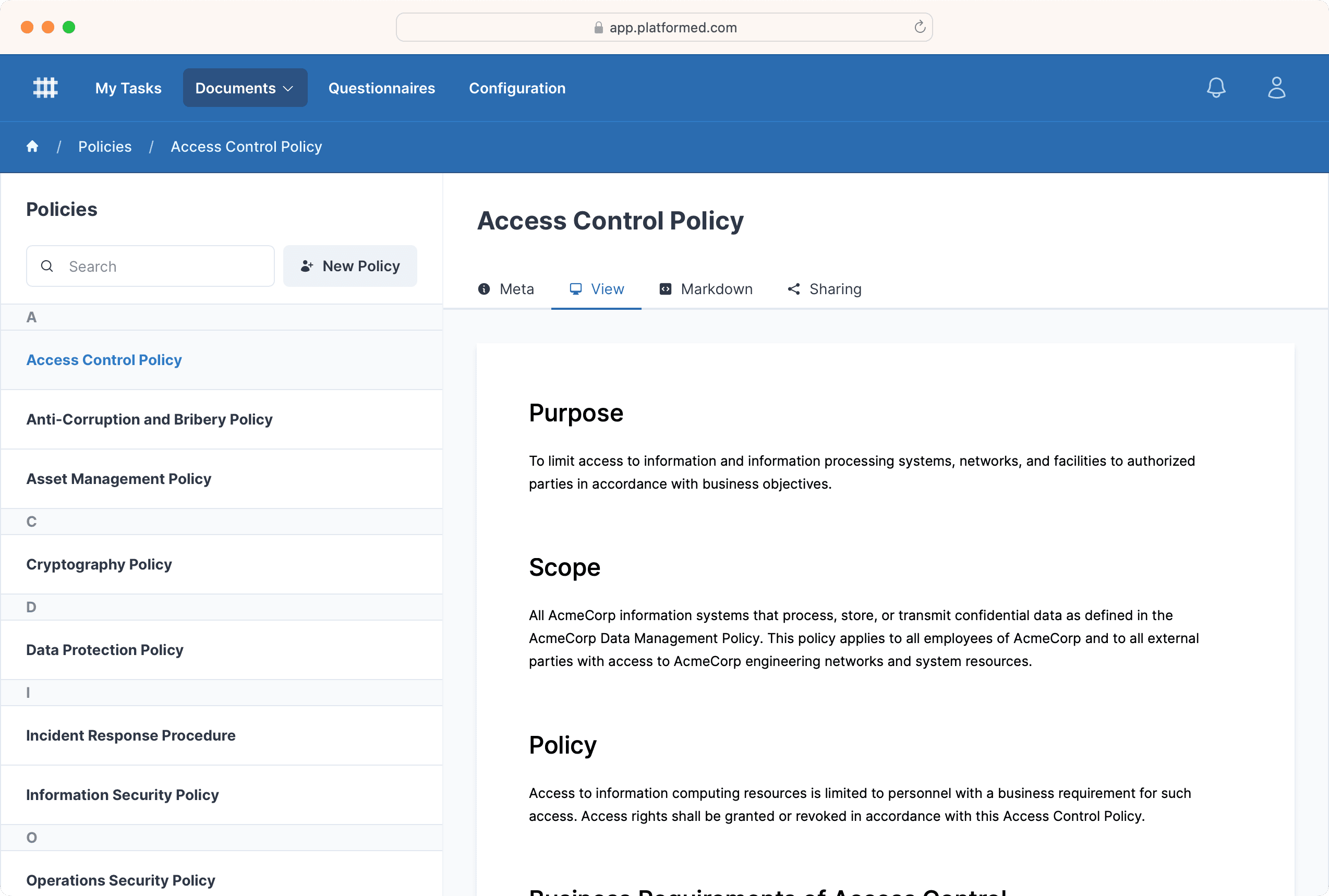Select Incident Response Procedure
This screenshot has width=1329, height=896.
pos(130,735)
